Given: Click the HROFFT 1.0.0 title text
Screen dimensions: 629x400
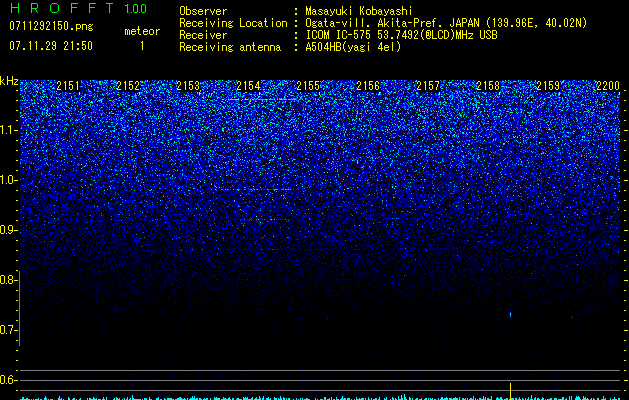Looking at the screenshot, I should click(78, 8).
